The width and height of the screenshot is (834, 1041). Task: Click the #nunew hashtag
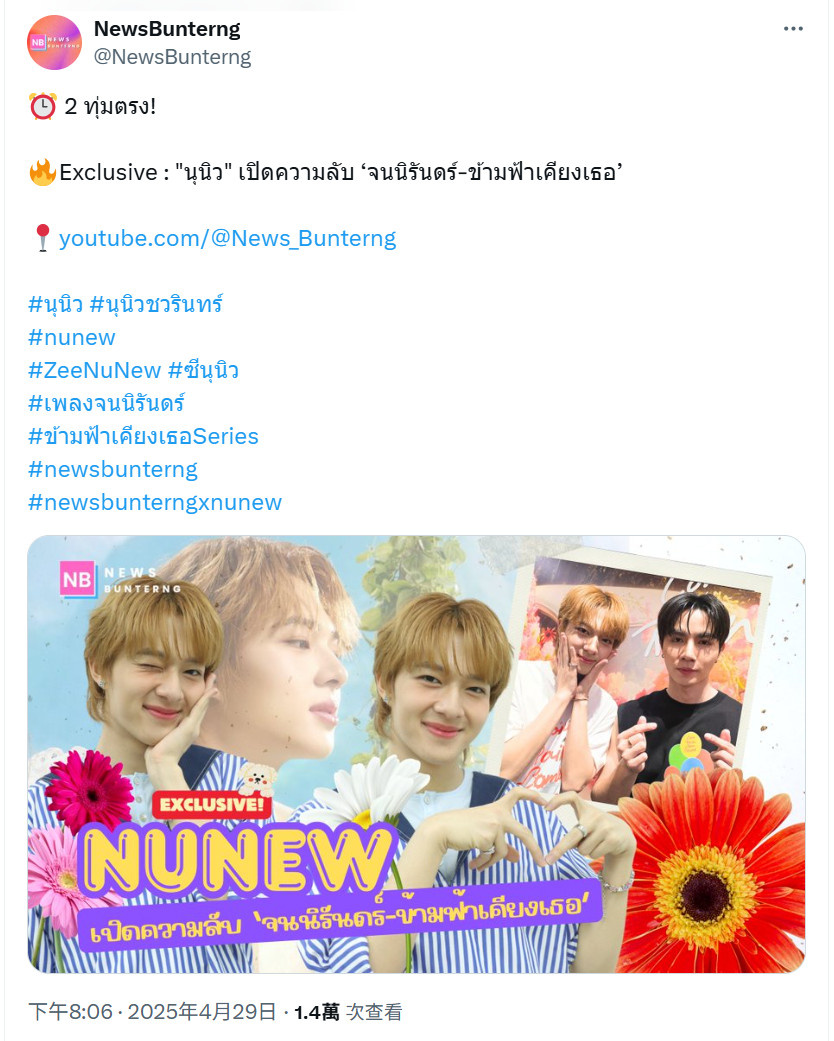(72, 337)
